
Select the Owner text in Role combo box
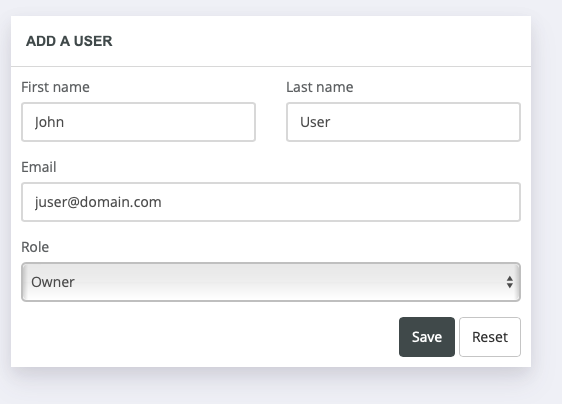pyautogui.click(x=53, y=282)
